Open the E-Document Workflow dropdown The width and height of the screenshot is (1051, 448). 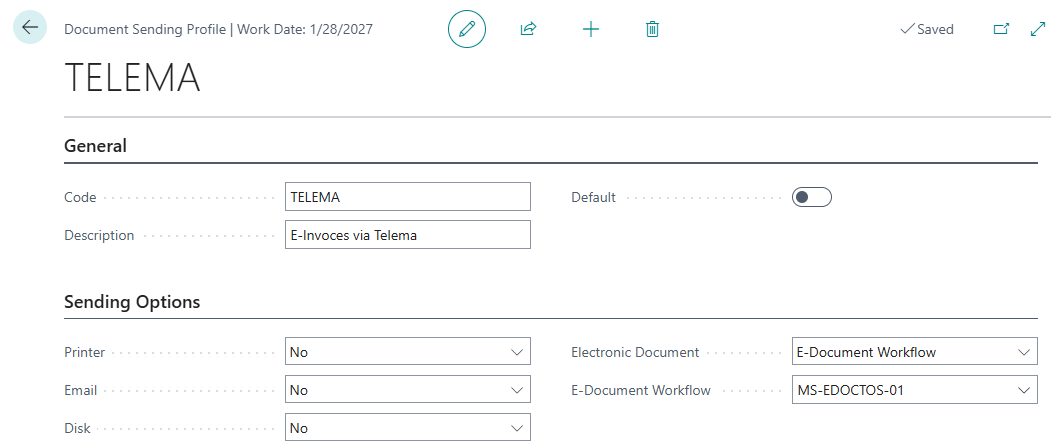(x=914, y=390)
